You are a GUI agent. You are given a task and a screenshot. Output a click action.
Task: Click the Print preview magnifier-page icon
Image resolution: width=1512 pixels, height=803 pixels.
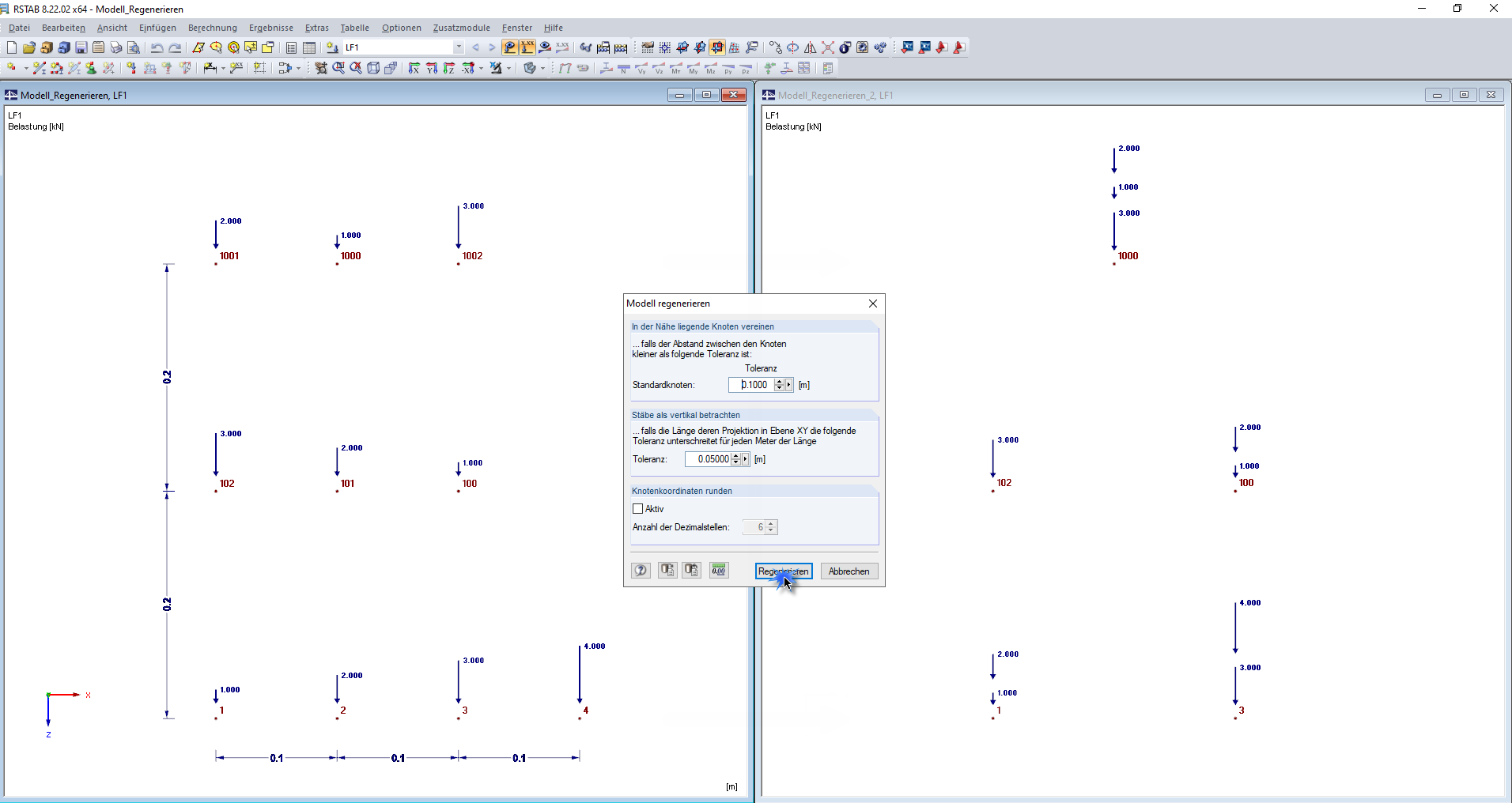tap(134, 47)
